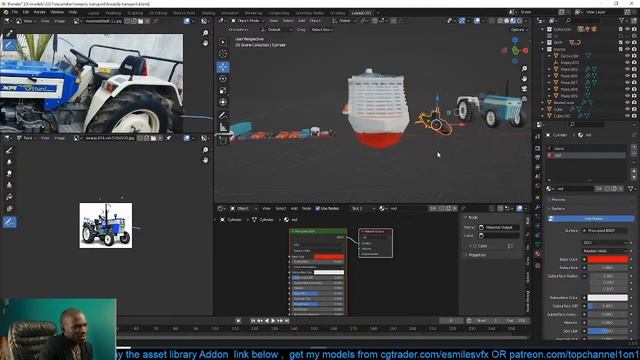Click the tractor thumbnail in paint editor

coord(106,225)
